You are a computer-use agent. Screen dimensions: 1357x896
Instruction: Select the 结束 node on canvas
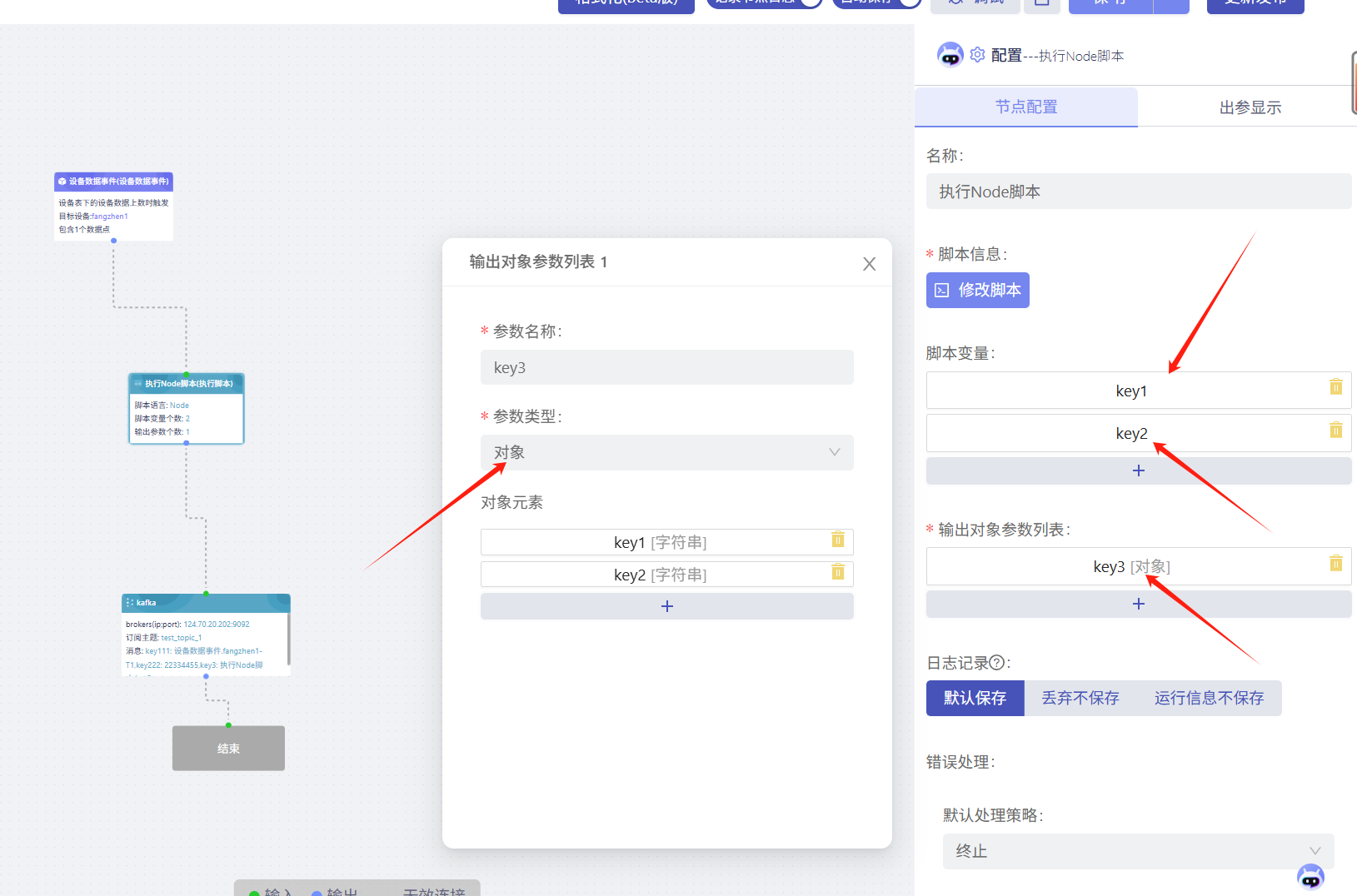coord(228,748)
